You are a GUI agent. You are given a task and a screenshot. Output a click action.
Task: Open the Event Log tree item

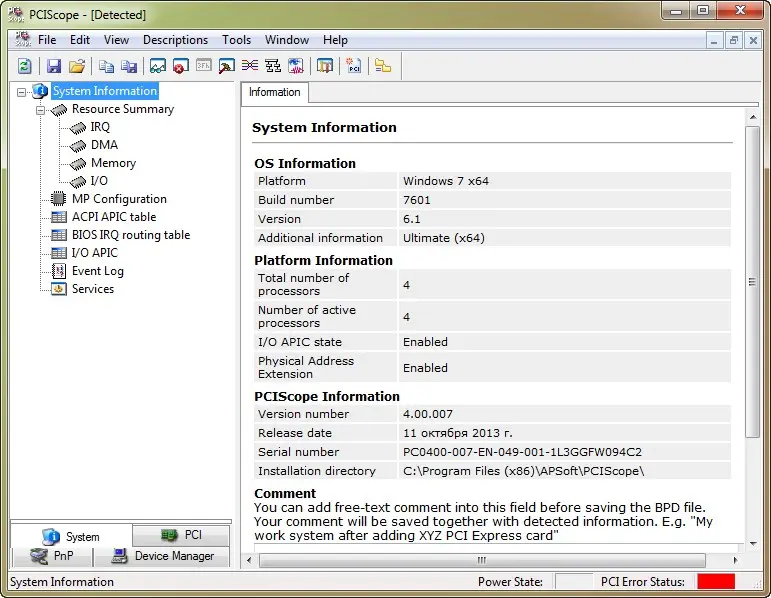pyautogui.click(x=98, y=271)
